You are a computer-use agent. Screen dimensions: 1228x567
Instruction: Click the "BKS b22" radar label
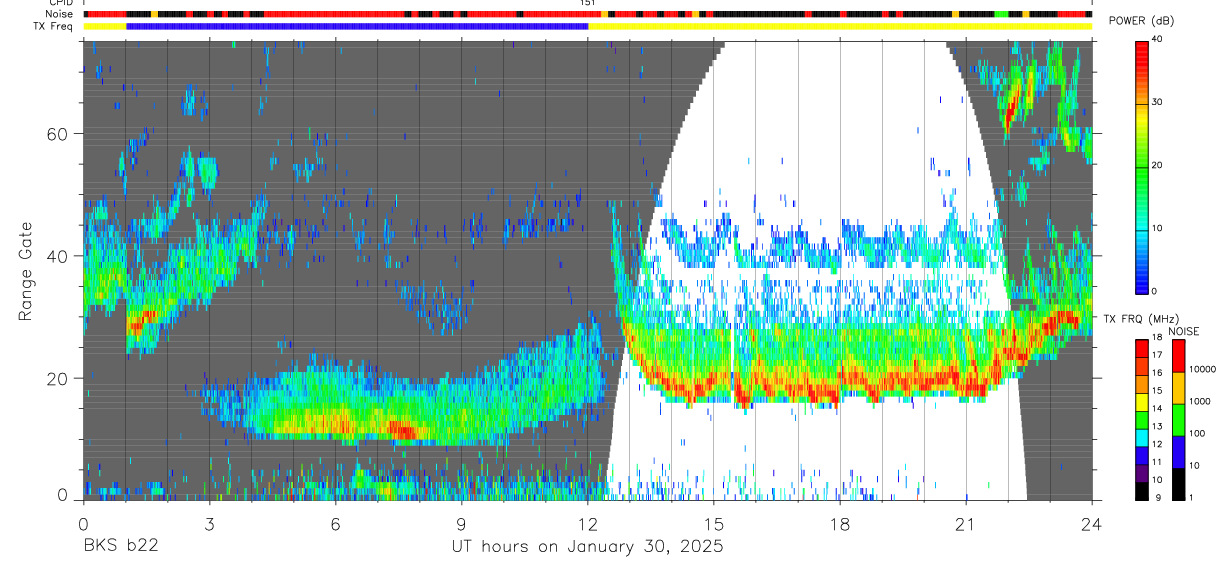[119, 547]
